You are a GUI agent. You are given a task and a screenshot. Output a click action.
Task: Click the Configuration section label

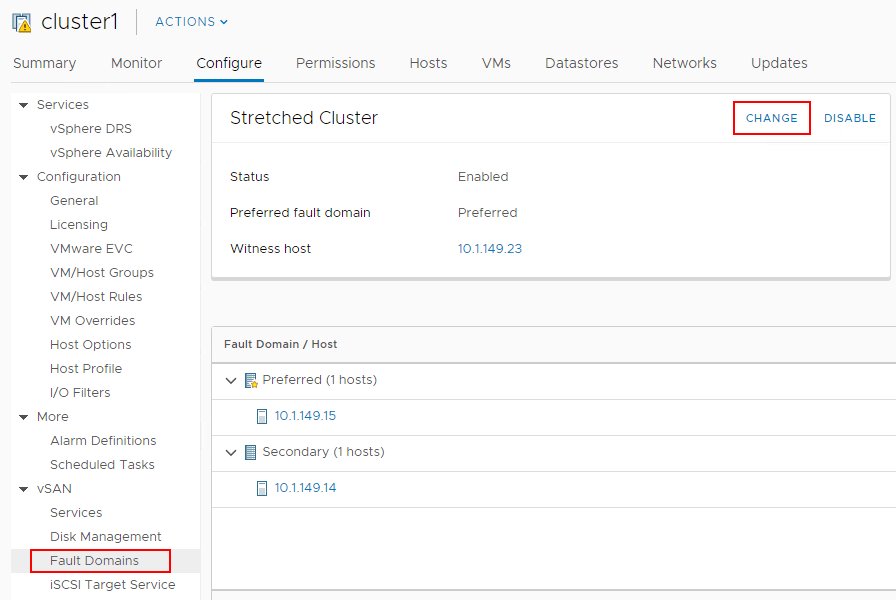(x=79, y=177)
